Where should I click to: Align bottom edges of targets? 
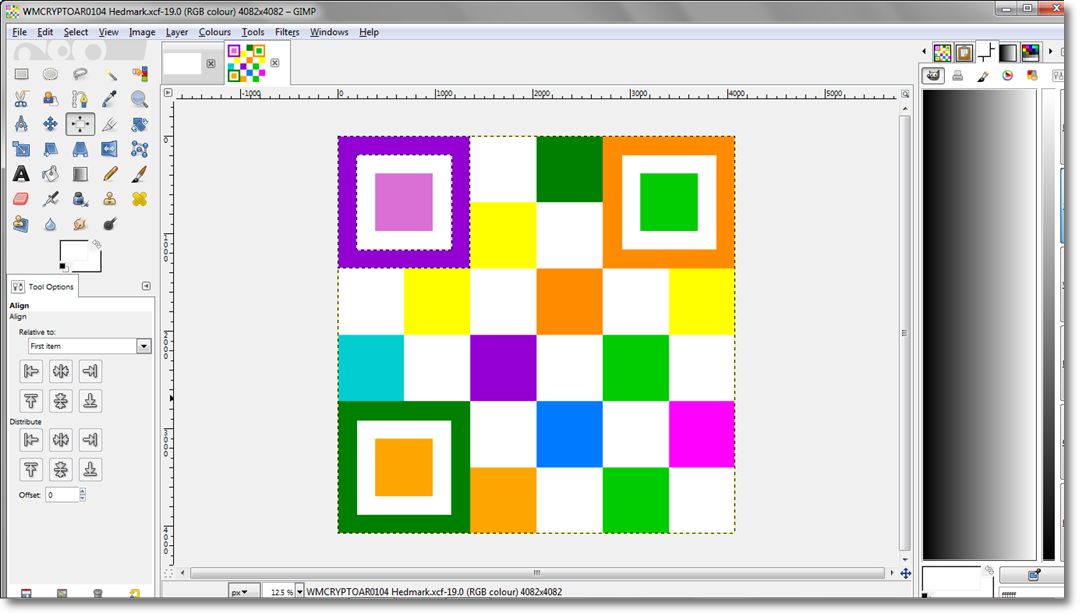coord(90,401)
